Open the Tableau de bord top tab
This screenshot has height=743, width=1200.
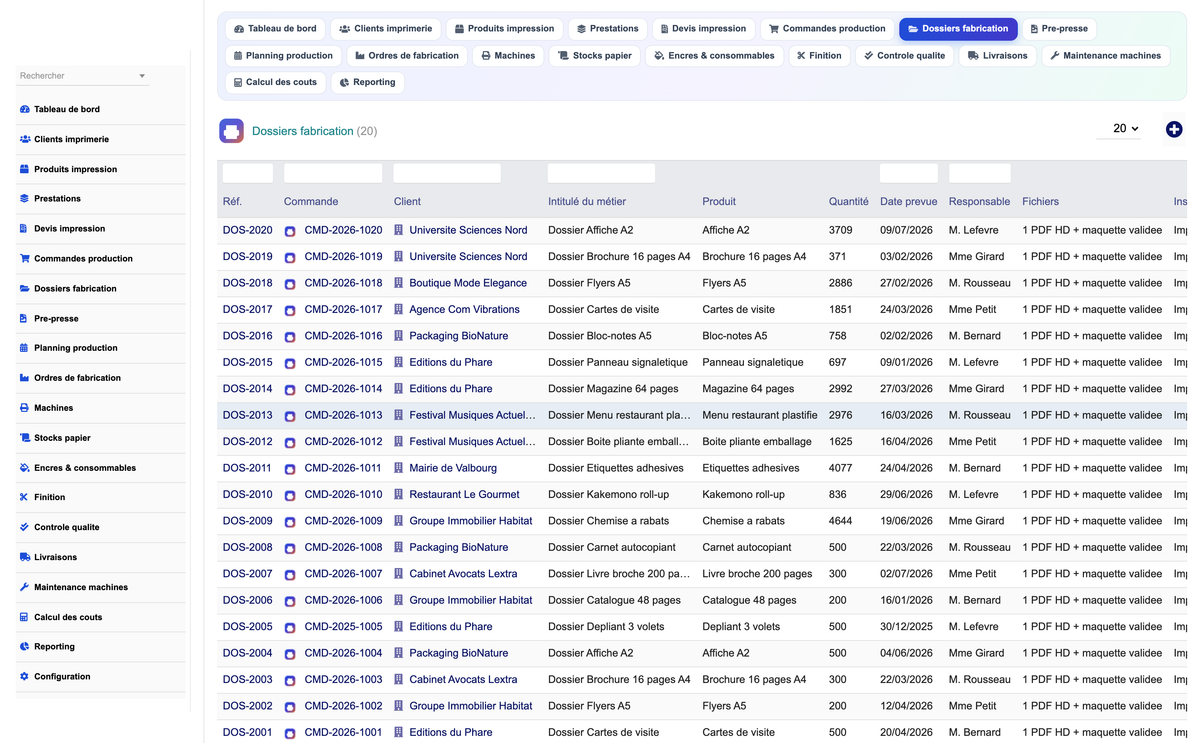275,29
